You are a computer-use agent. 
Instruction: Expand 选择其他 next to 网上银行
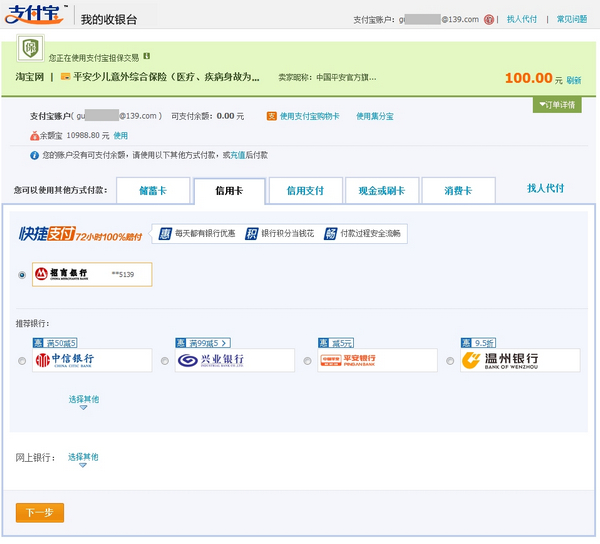tap(84, 458)
